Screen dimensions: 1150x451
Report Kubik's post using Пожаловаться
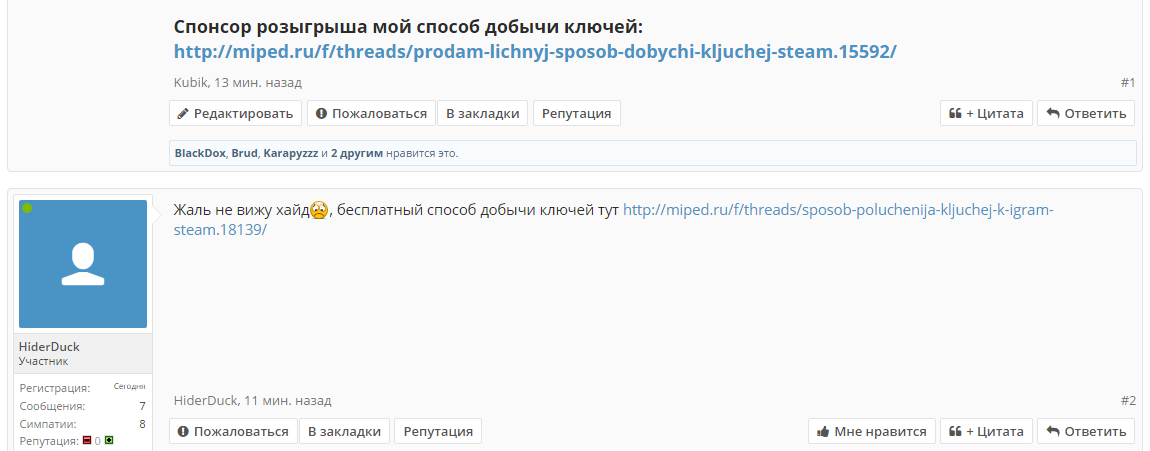(x=371, y=114)
